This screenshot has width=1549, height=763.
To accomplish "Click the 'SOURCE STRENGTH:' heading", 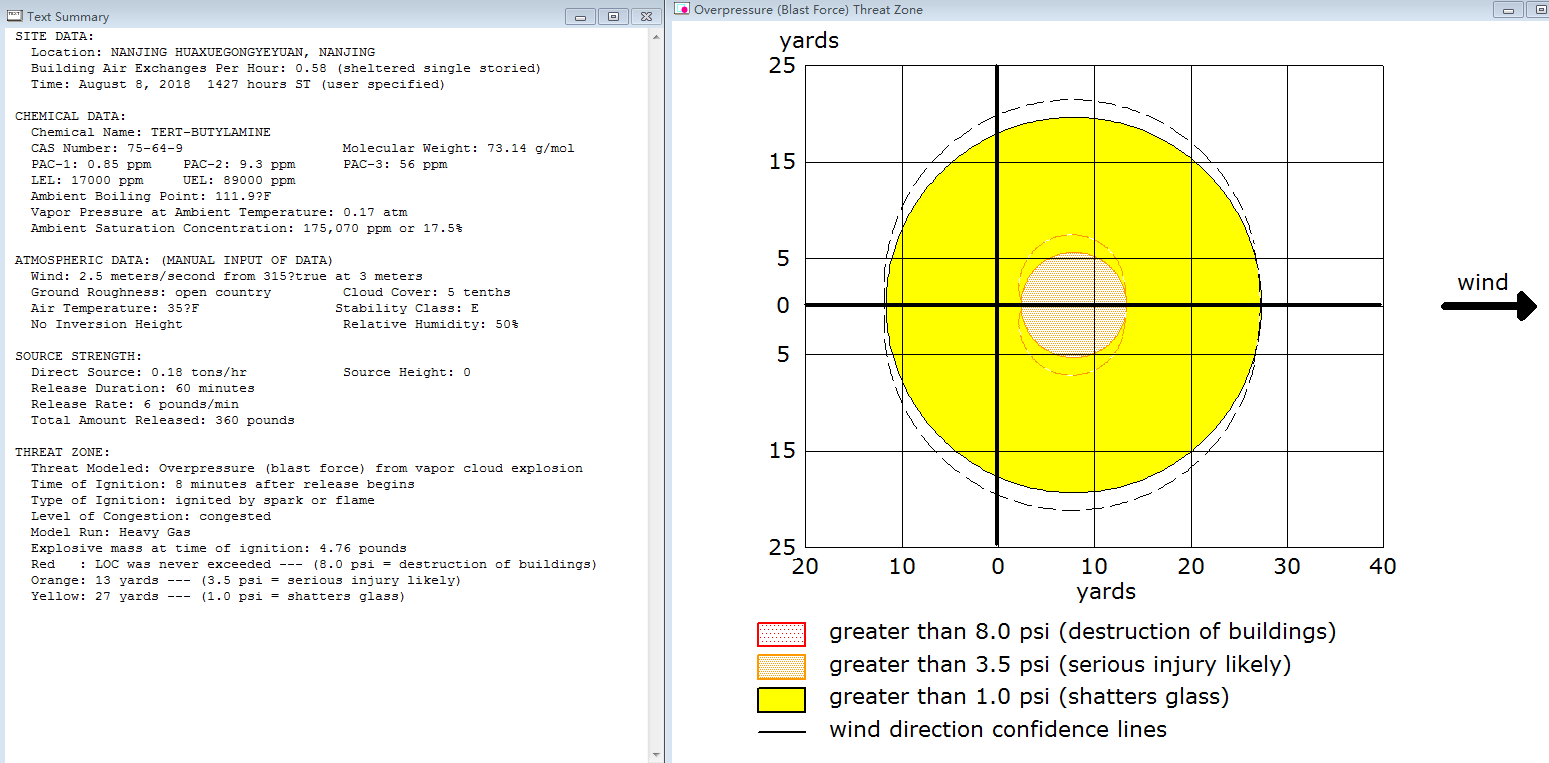I will [78, 356].
